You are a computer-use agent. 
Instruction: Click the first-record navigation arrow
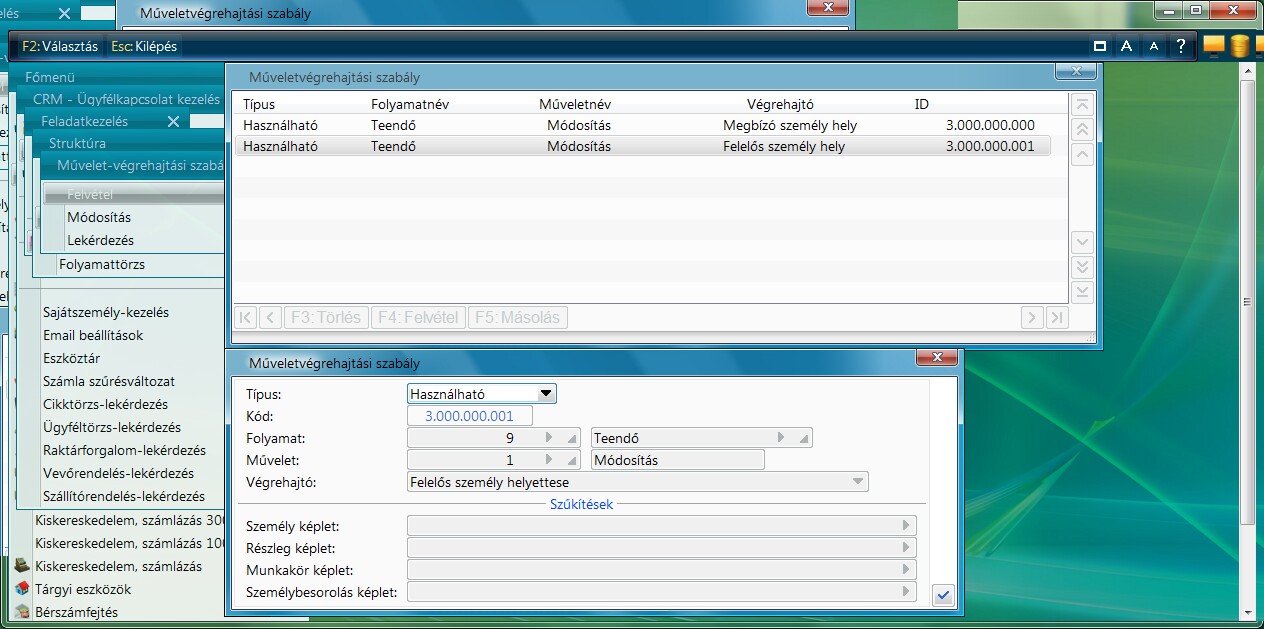pos(244,318)
